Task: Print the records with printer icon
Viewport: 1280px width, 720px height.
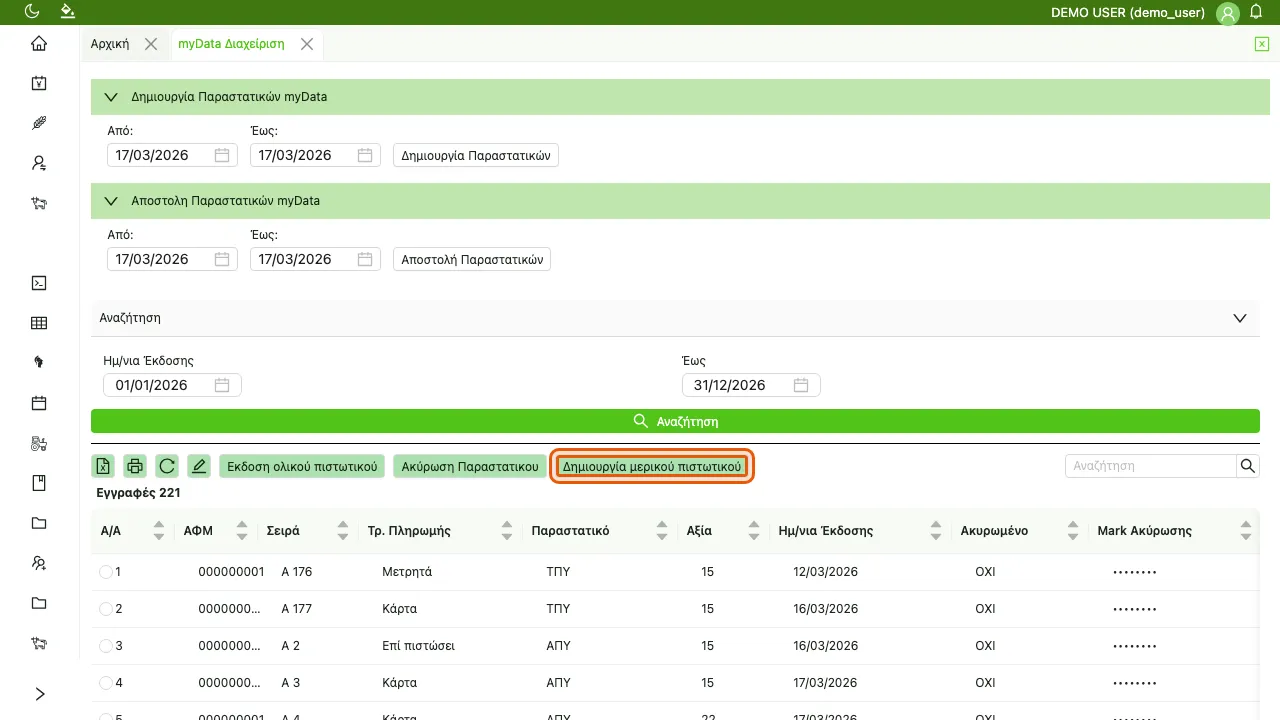Action: pyautogui.click(x=135, y=466)
